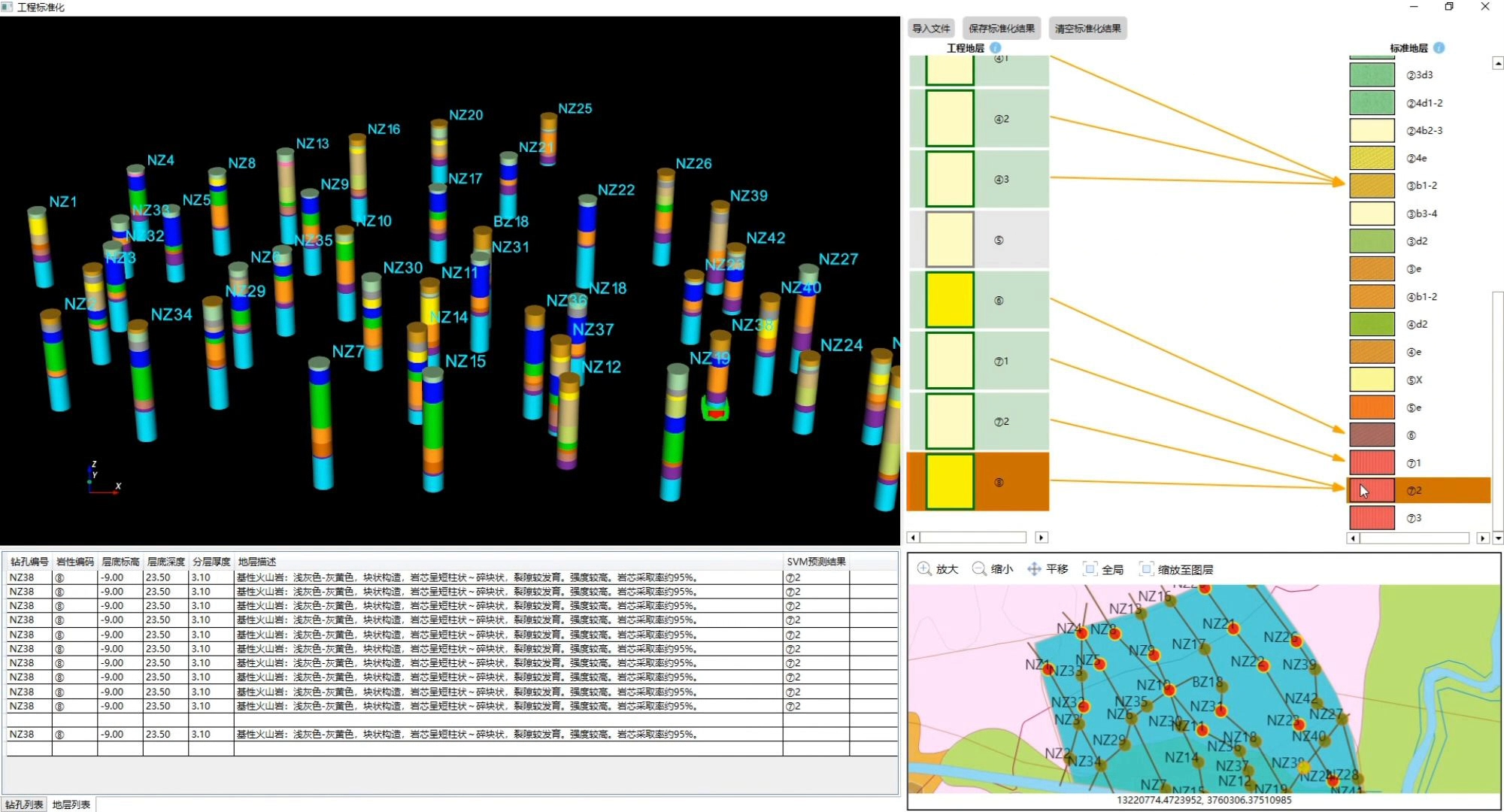Switch to 钻孔列表 tab

[x=24, y=804]
